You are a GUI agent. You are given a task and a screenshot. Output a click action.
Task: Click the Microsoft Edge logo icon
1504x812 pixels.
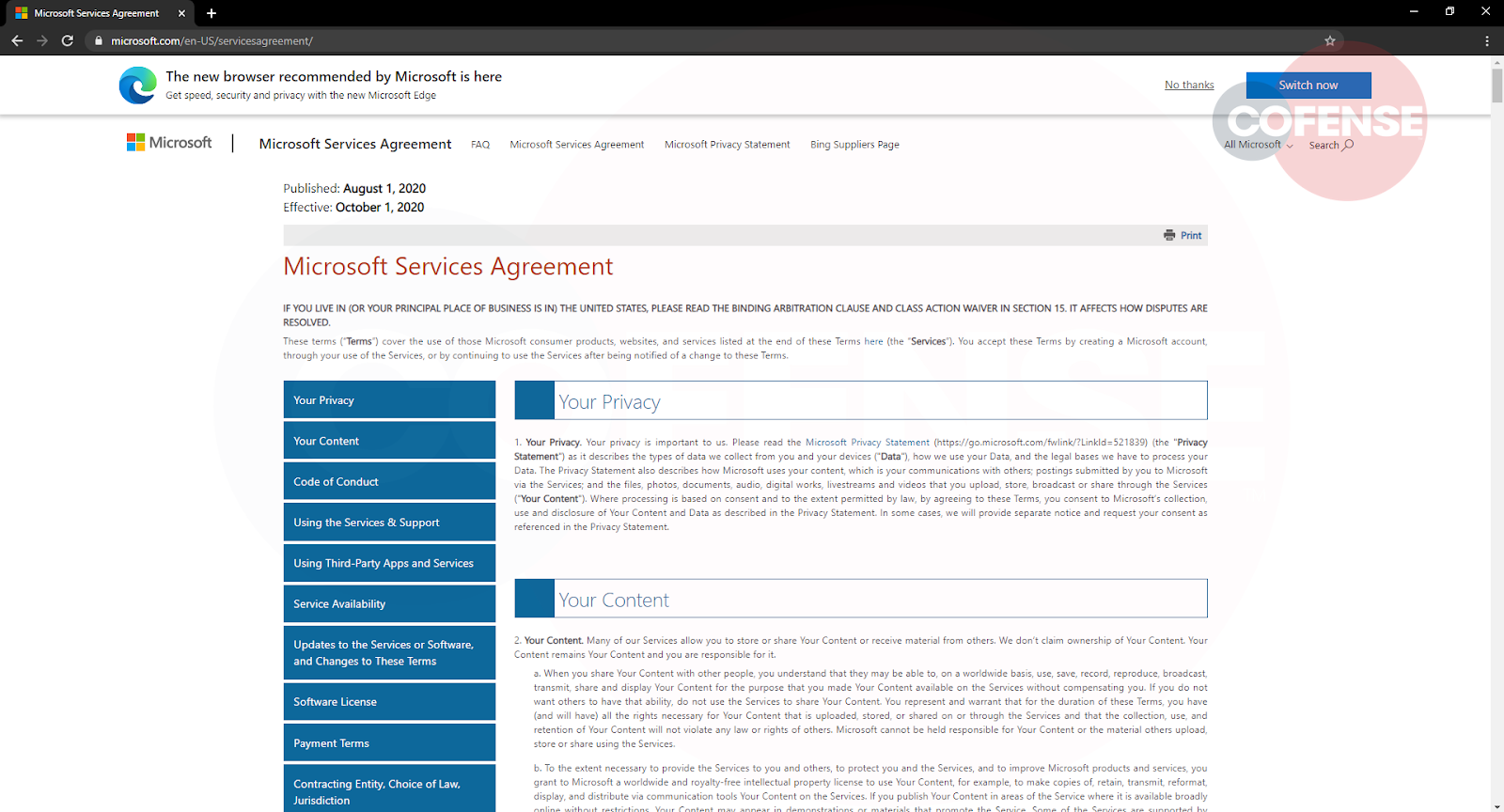click(138, 86)
